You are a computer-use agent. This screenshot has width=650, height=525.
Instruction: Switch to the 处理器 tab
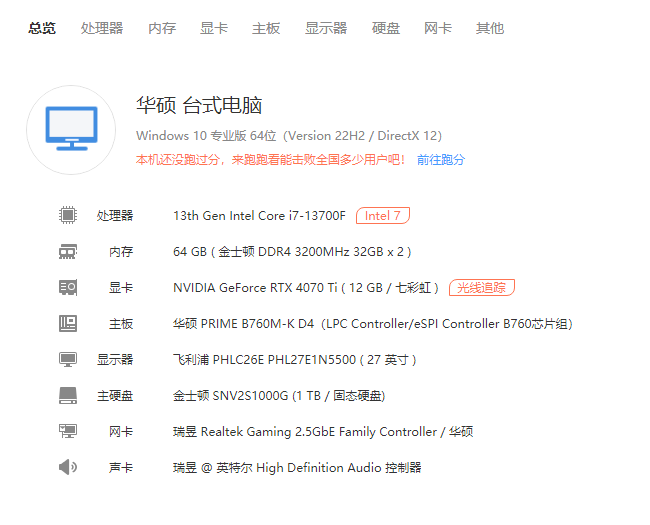coord(102,28)
